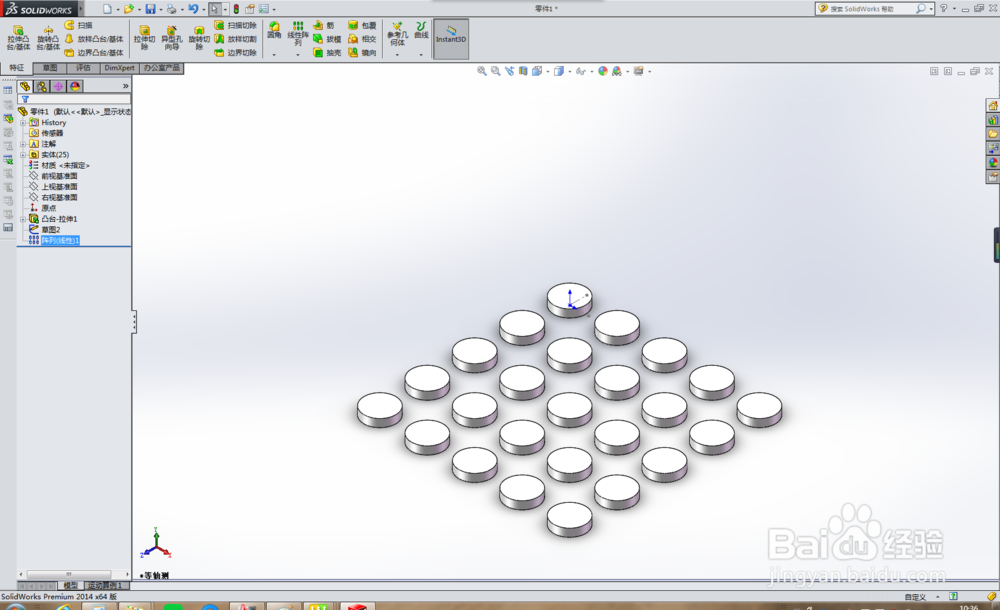1000x610 pixels.
Task: Select 上视基准面 top plane in tree
Action: coord(59,187)
